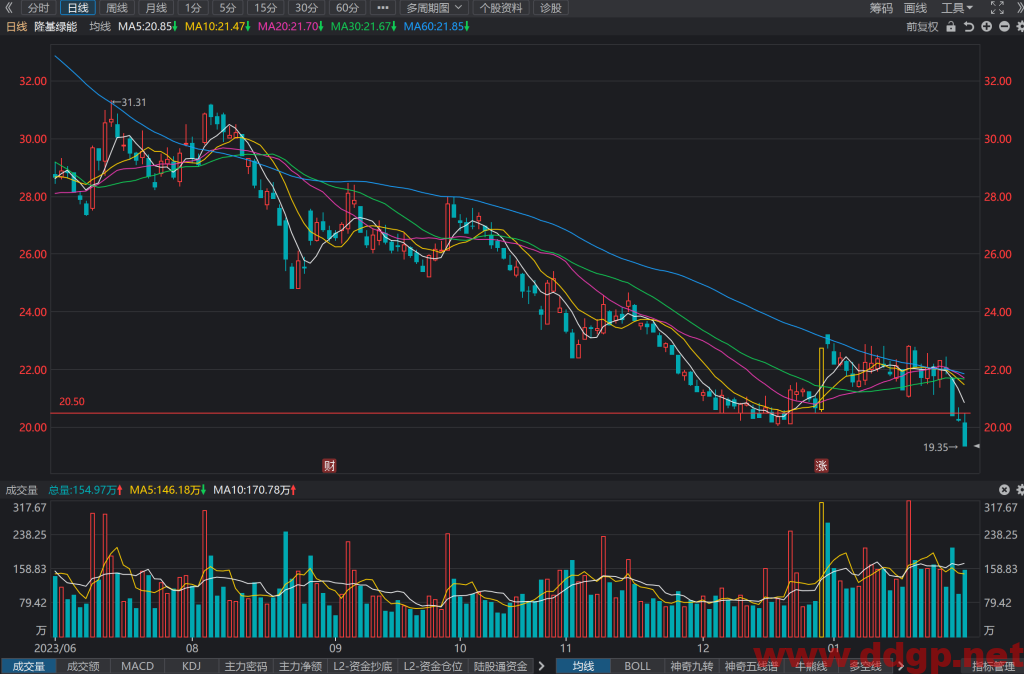Image resolution: width=1024 pixels, height=674 pixels.
Task: Click volume MA5:146.18万 value
Action: pos(168,490)
